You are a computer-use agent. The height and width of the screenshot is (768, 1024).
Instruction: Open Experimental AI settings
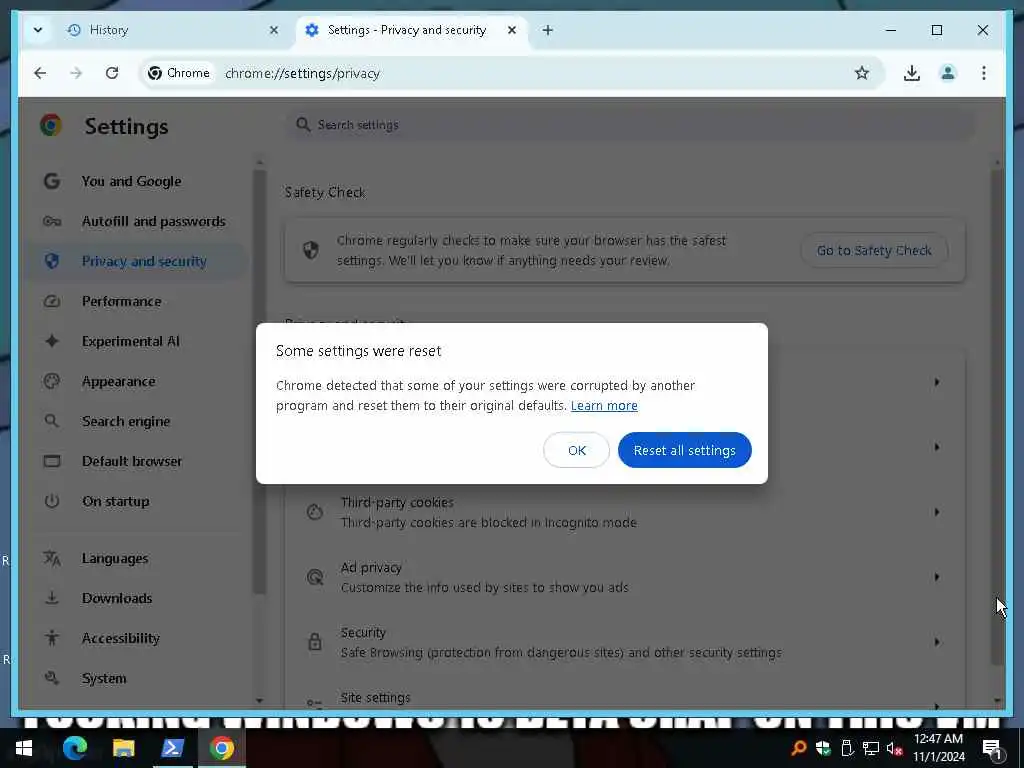click(136, 341)
